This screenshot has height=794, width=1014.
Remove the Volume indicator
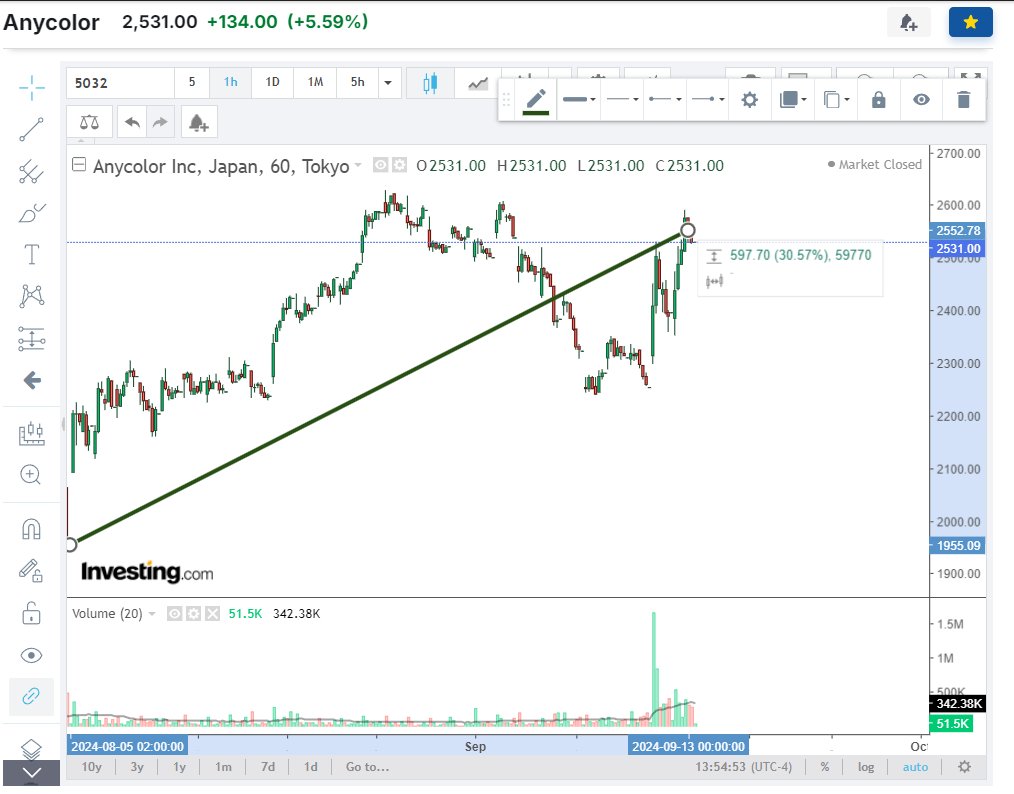point(212,614)
